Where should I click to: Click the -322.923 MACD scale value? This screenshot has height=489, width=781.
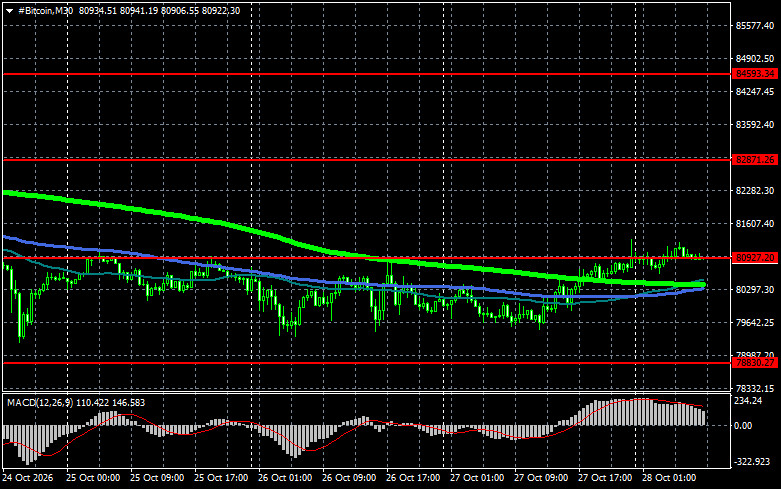pos(752,462)
